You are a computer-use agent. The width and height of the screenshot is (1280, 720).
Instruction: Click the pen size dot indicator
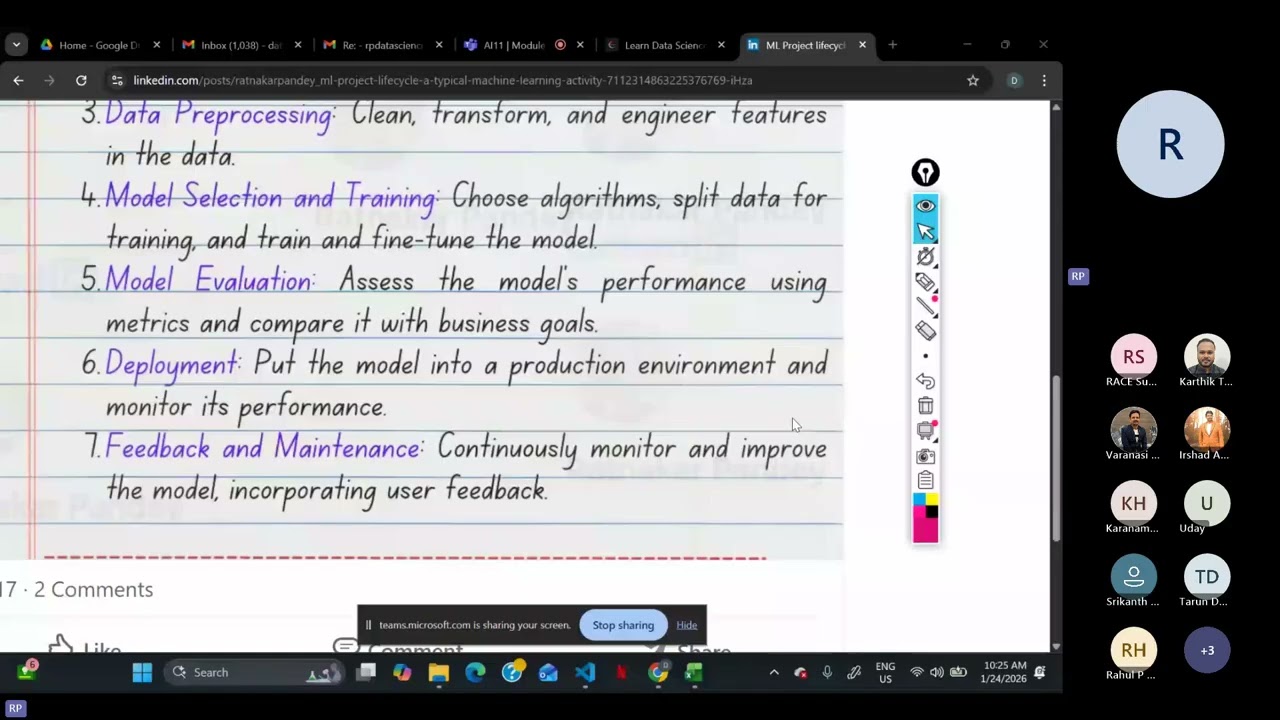point(925,356)
